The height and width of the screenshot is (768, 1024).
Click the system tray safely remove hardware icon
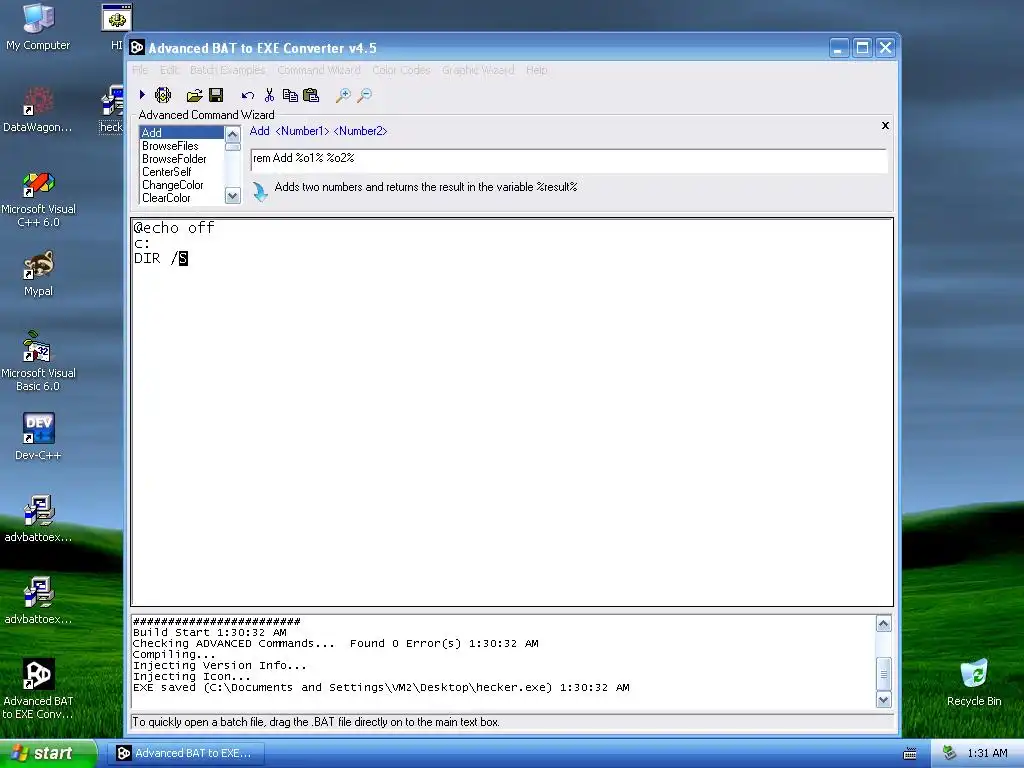click(950, 753)
